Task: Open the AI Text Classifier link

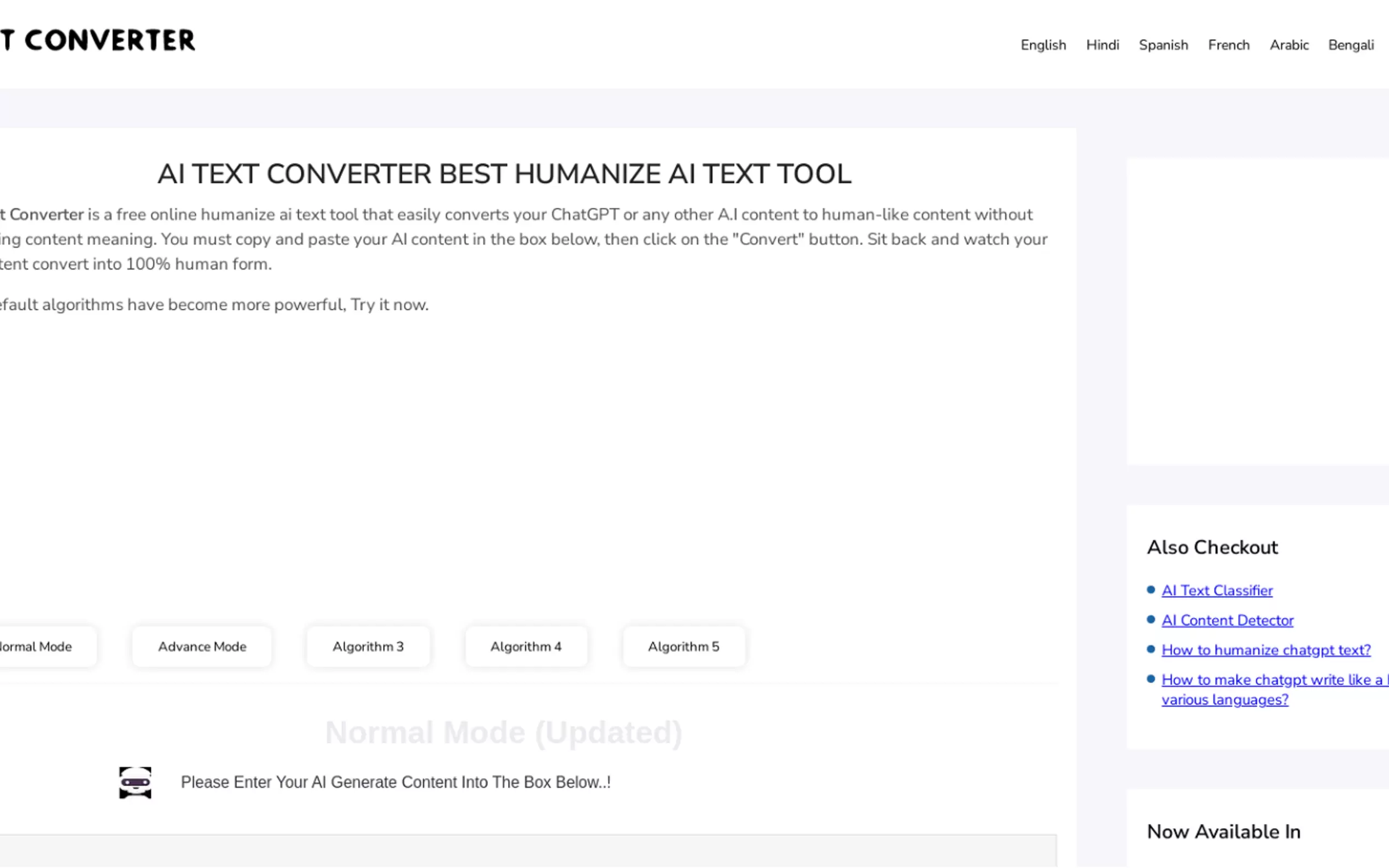Action: click(x=1217, y=590)
